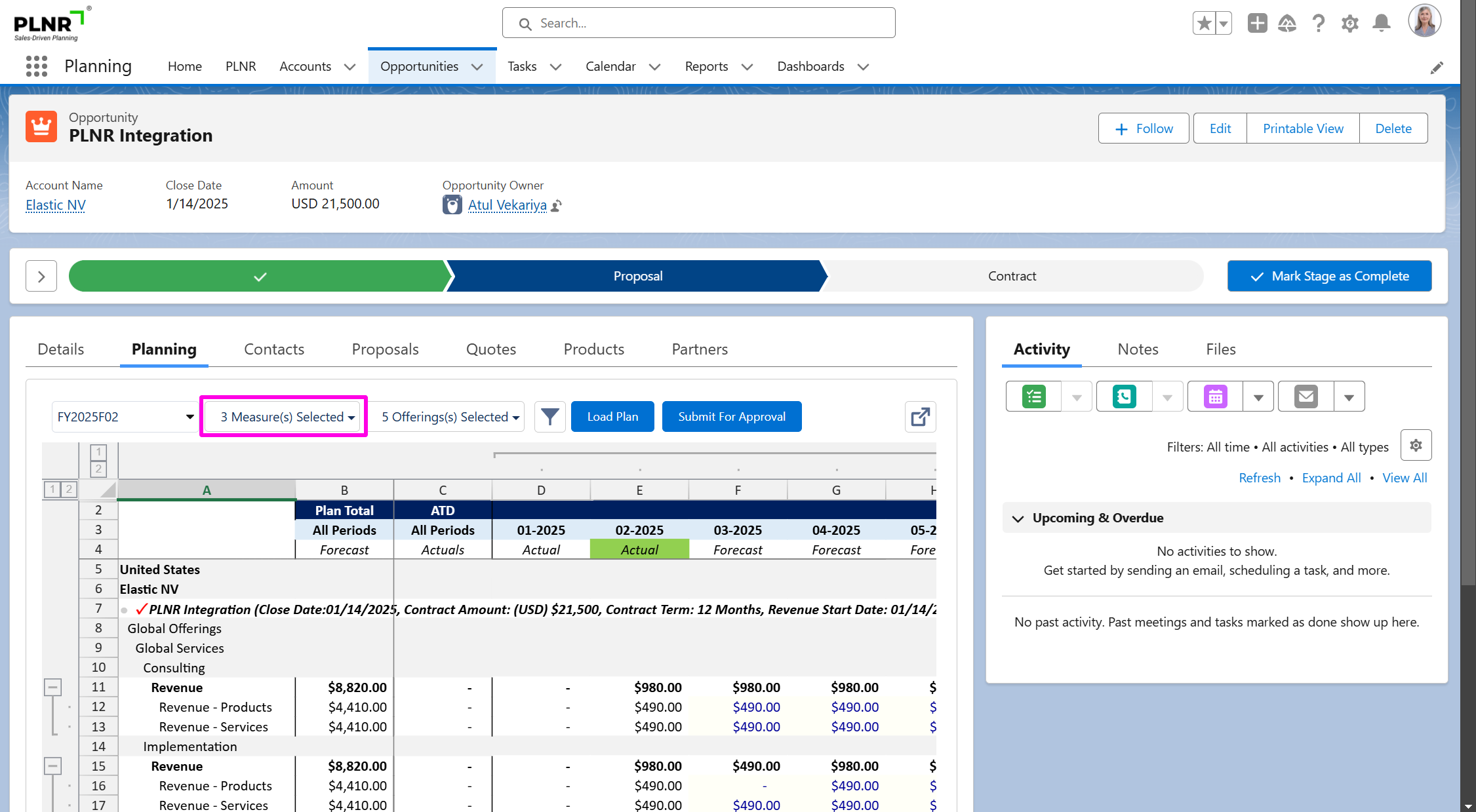This screenshot has height=812, width=1476.
Task: Click the new task icon in Activity
Action: [1033, 396]
